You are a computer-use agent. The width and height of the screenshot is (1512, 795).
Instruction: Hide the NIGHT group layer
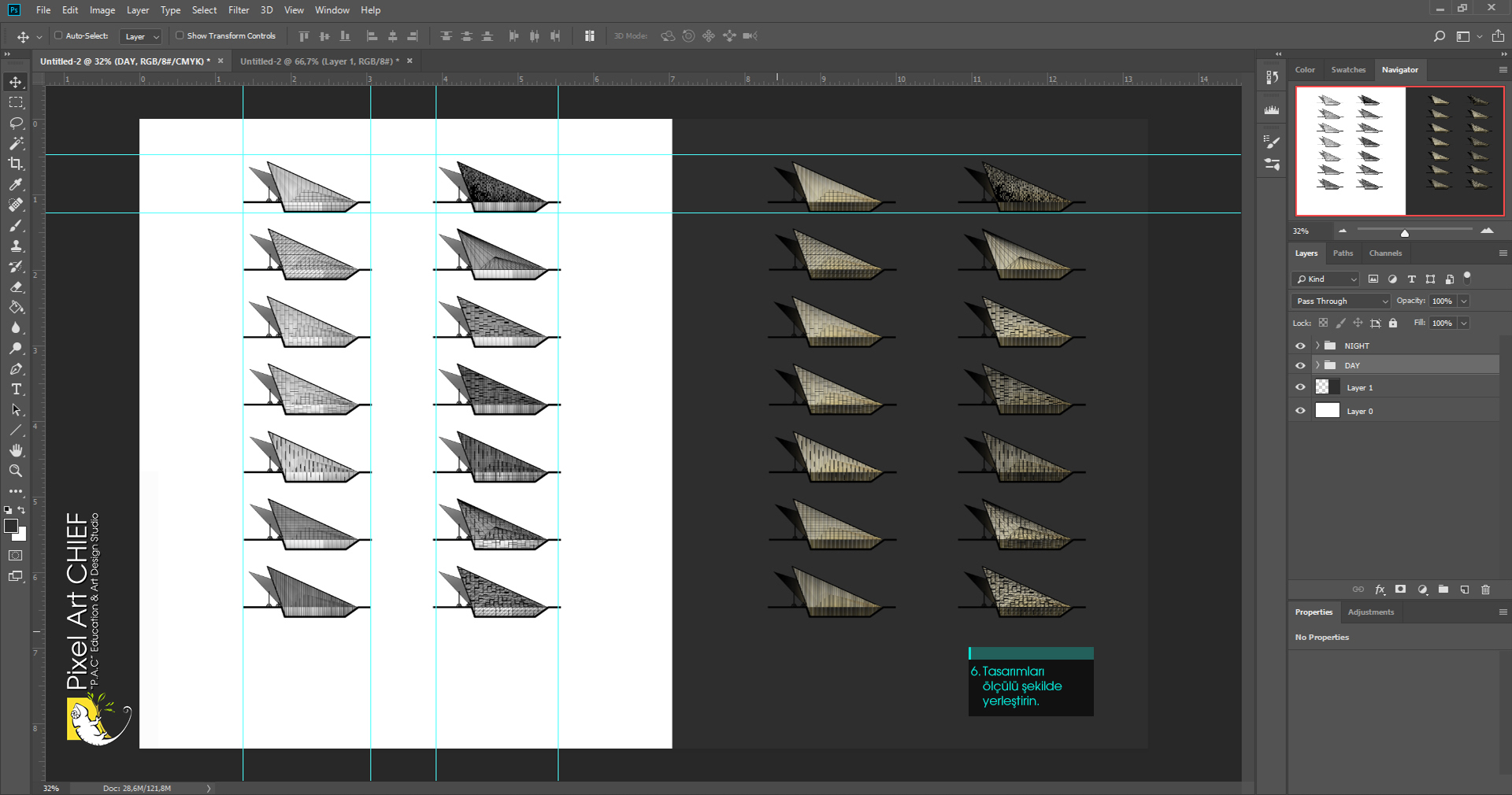point(1300,346)
